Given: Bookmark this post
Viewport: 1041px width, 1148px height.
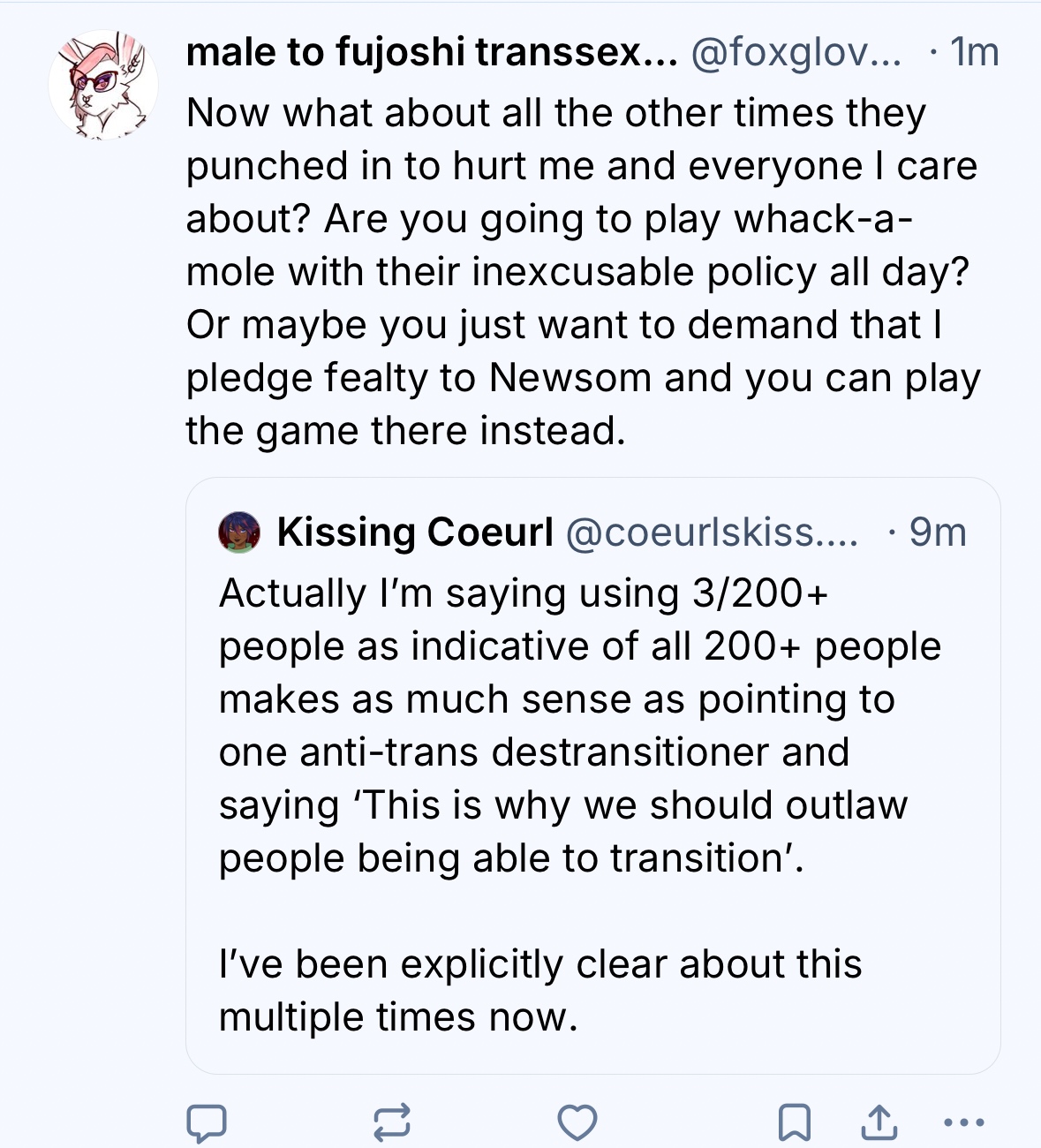Looking at the screenshot, I should [794, 1122].
